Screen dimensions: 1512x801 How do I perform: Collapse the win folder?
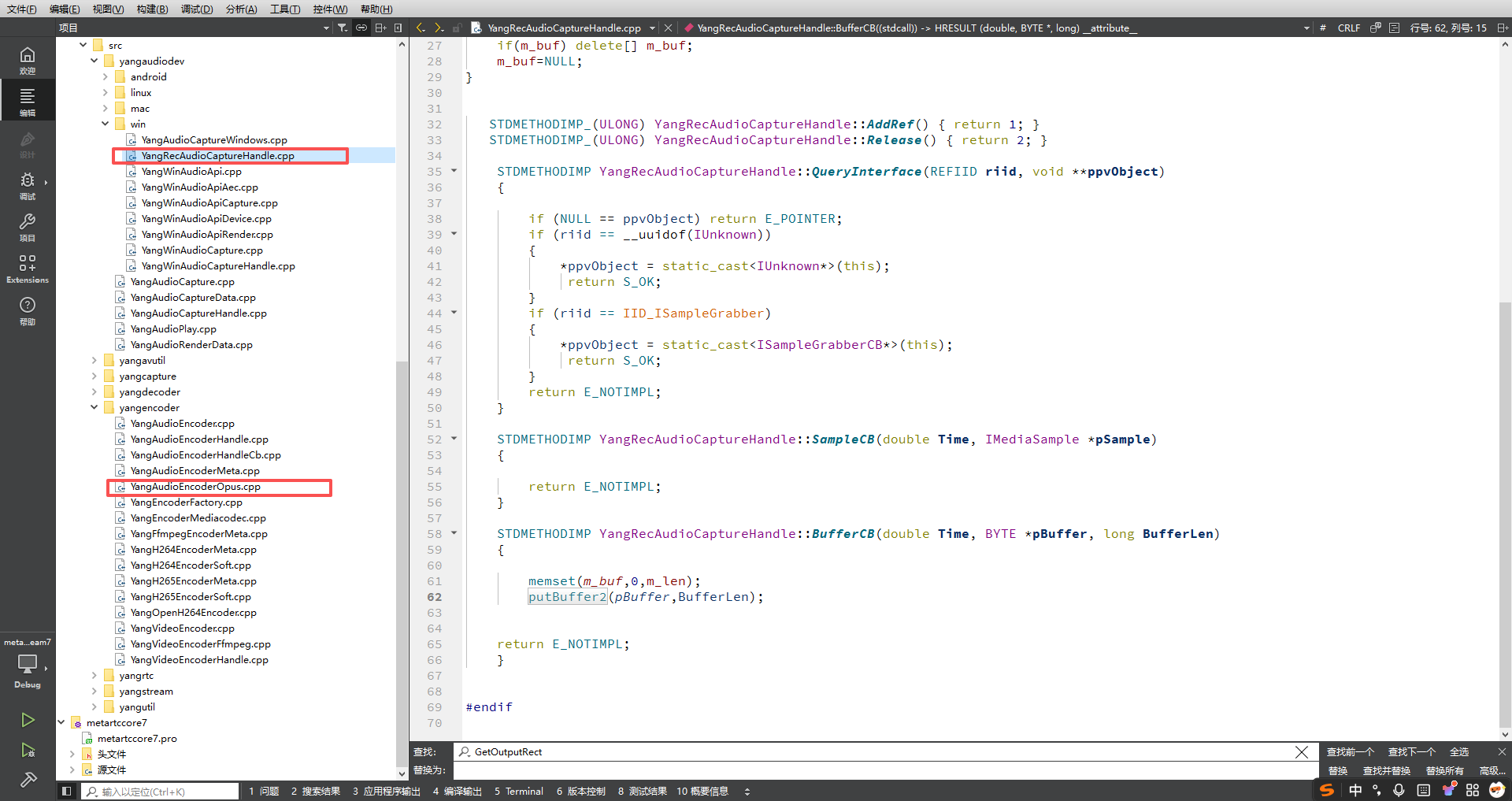pos(105,124)
